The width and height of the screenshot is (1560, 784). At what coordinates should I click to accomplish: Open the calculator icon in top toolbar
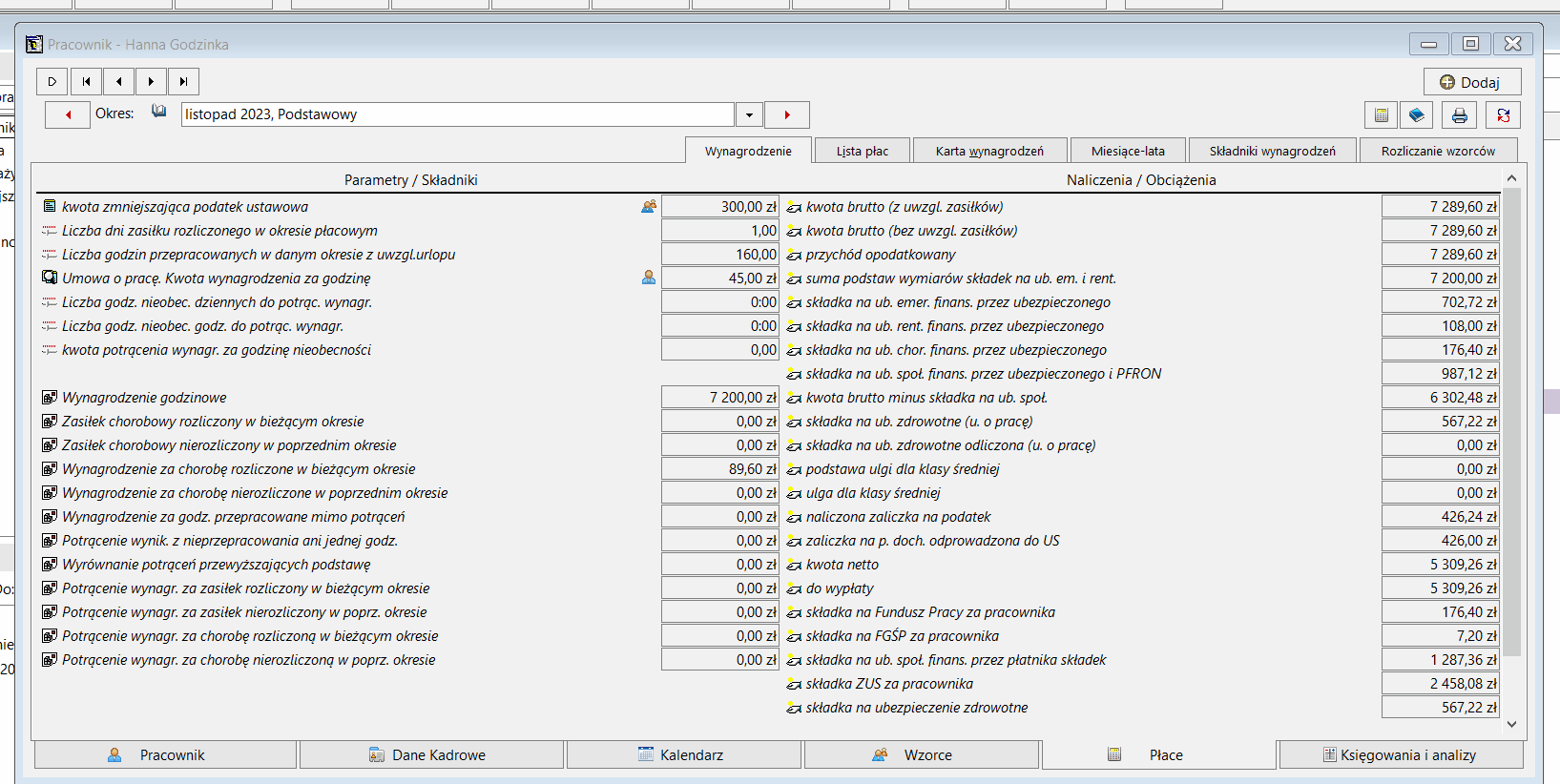tap(1381, 115)
